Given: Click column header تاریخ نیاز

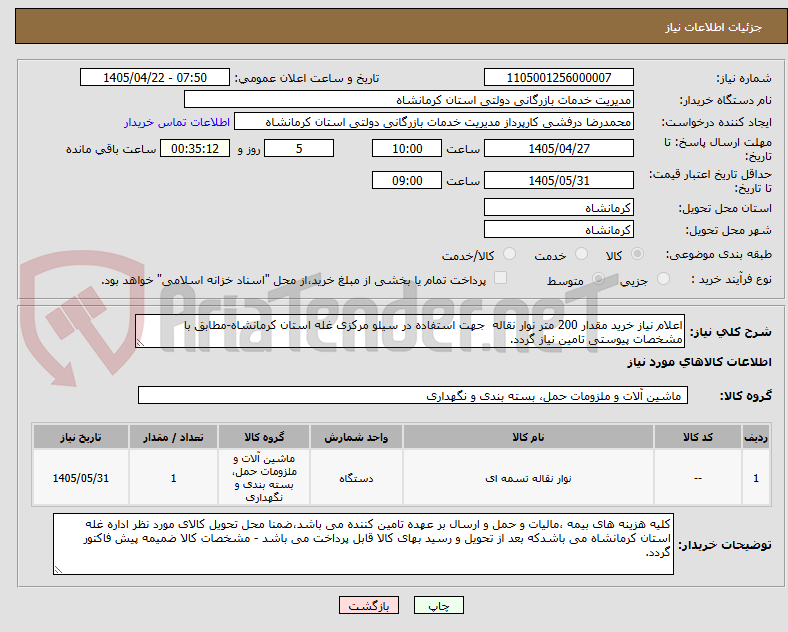Looking at the screenshot, I should coord(81,437).
